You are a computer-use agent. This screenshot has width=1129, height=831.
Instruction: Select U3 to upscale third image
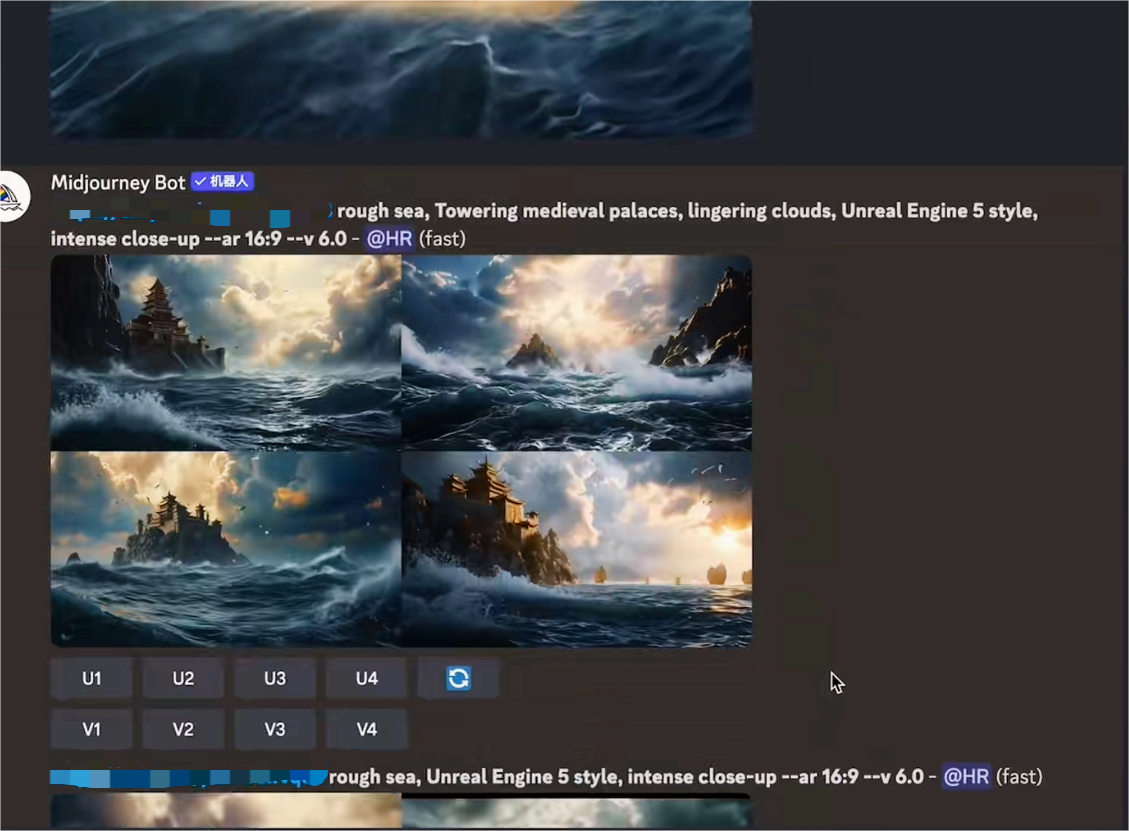[x=275, y=678]
